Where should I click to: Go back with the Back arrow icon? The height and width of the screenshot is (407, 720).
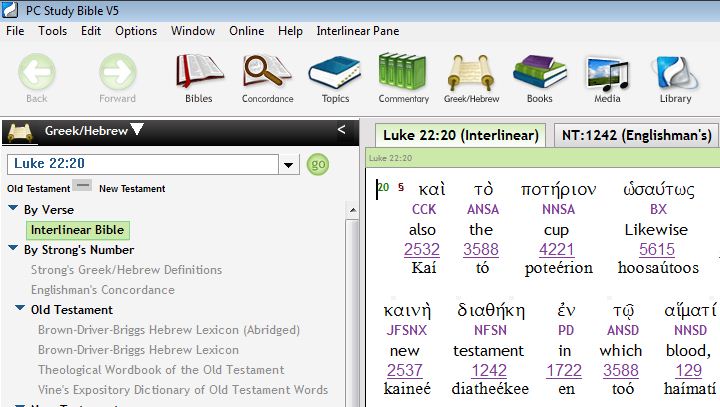(x=37, y=72)
